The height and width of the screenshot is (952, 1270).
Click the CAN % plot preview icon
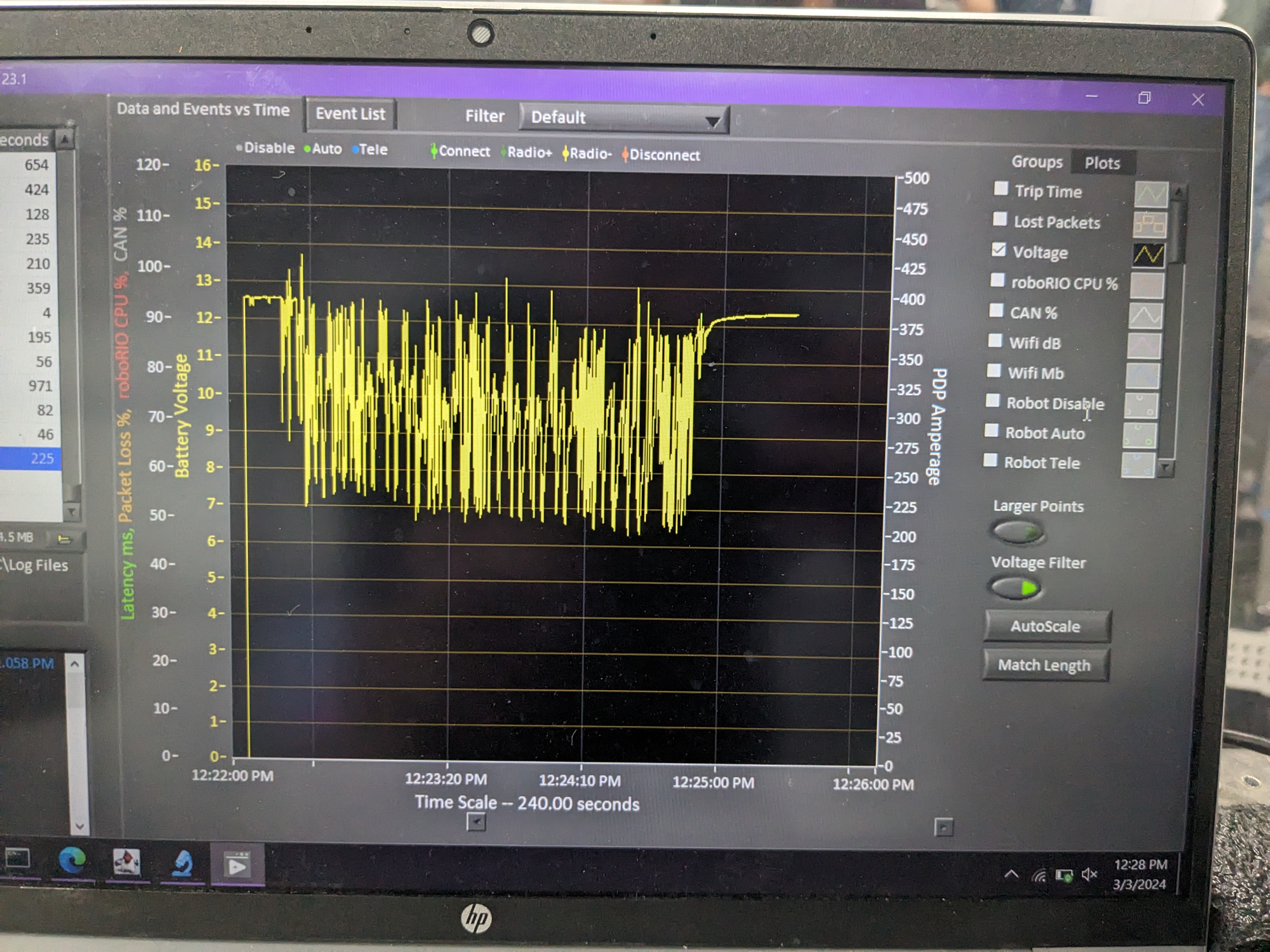coord(1145,316)
